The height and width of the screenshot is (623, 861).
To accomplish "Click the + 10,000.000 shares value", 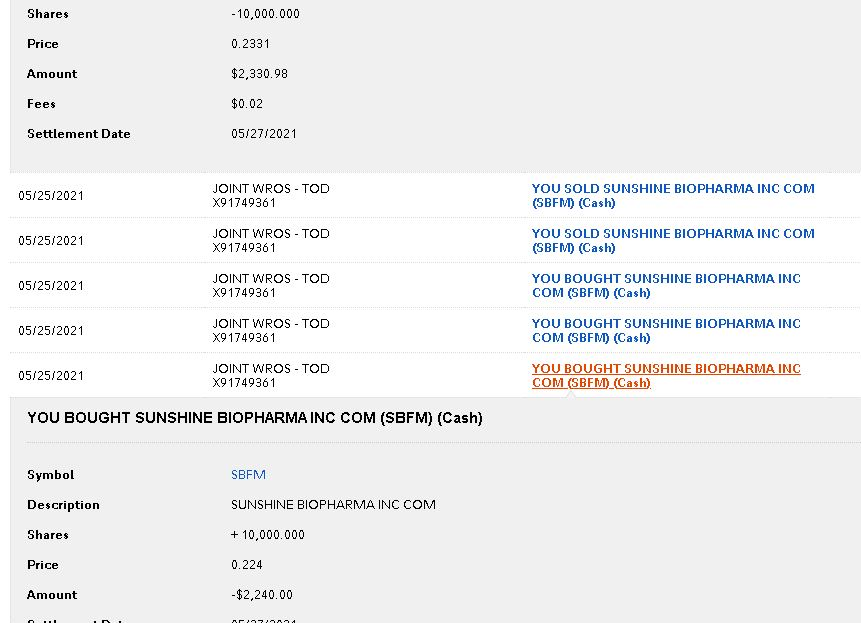I will [x=267, y=535].
